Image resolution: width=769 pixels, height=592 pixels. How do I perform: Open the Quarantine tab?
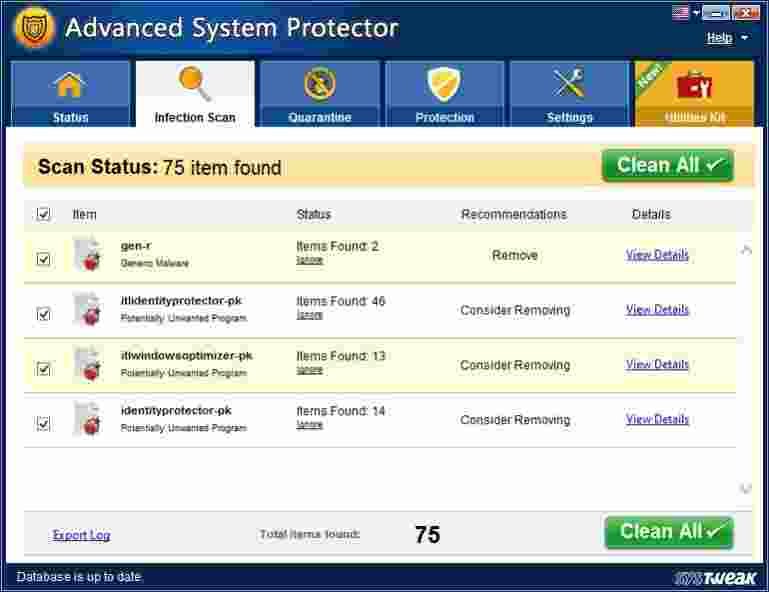320,94
